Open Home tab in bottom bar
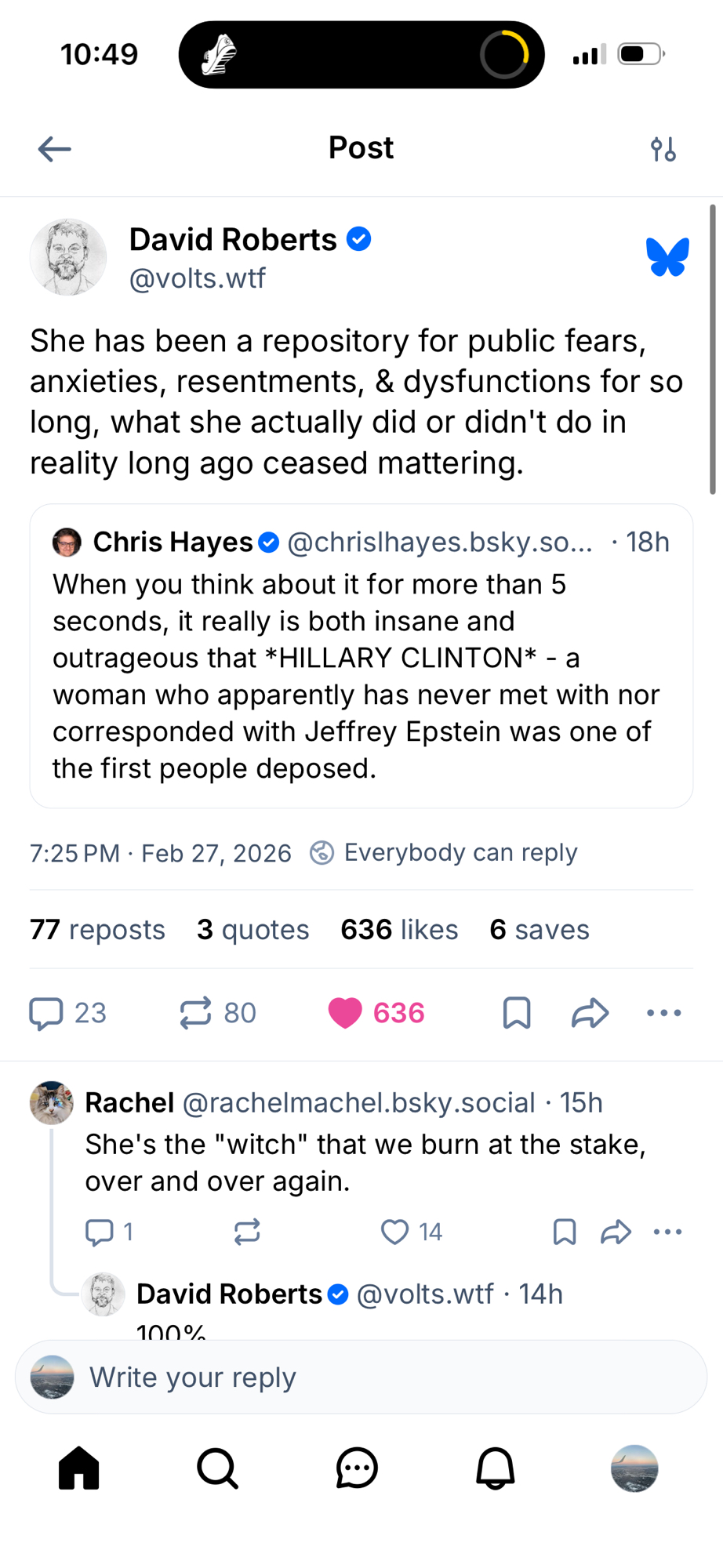The image size is (723, 1568). click(x=79, y=1468)
